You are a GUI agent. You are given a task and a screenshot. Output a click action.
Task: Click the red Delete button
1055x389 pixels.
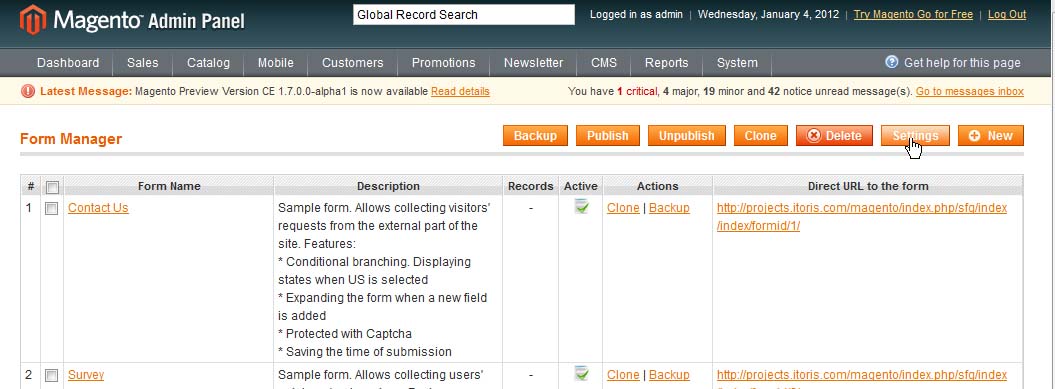click(834, 135)
